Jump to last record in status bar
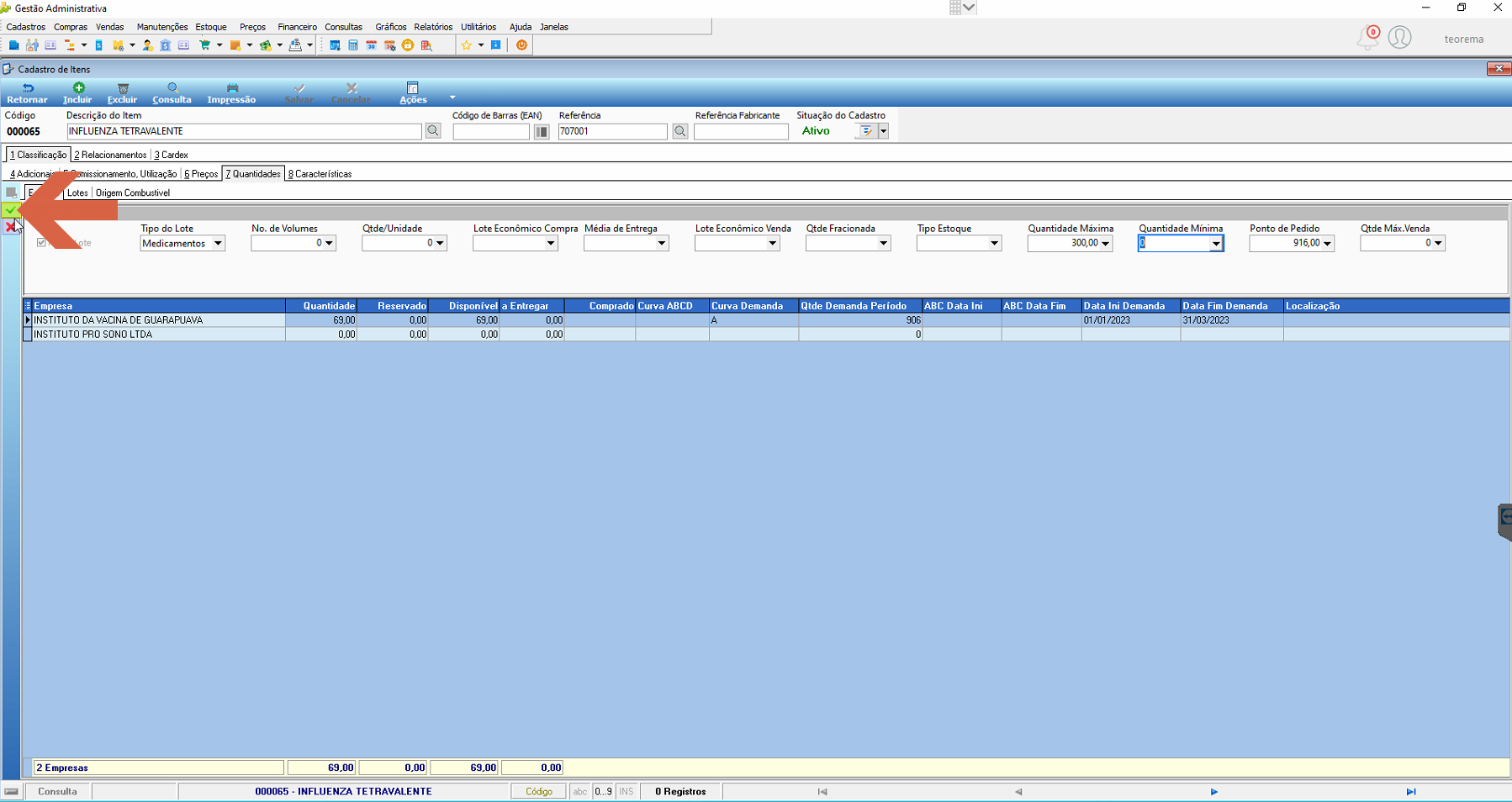Image resolution: width=1512 pixels, height=802 pixels. click(1410, 792)
